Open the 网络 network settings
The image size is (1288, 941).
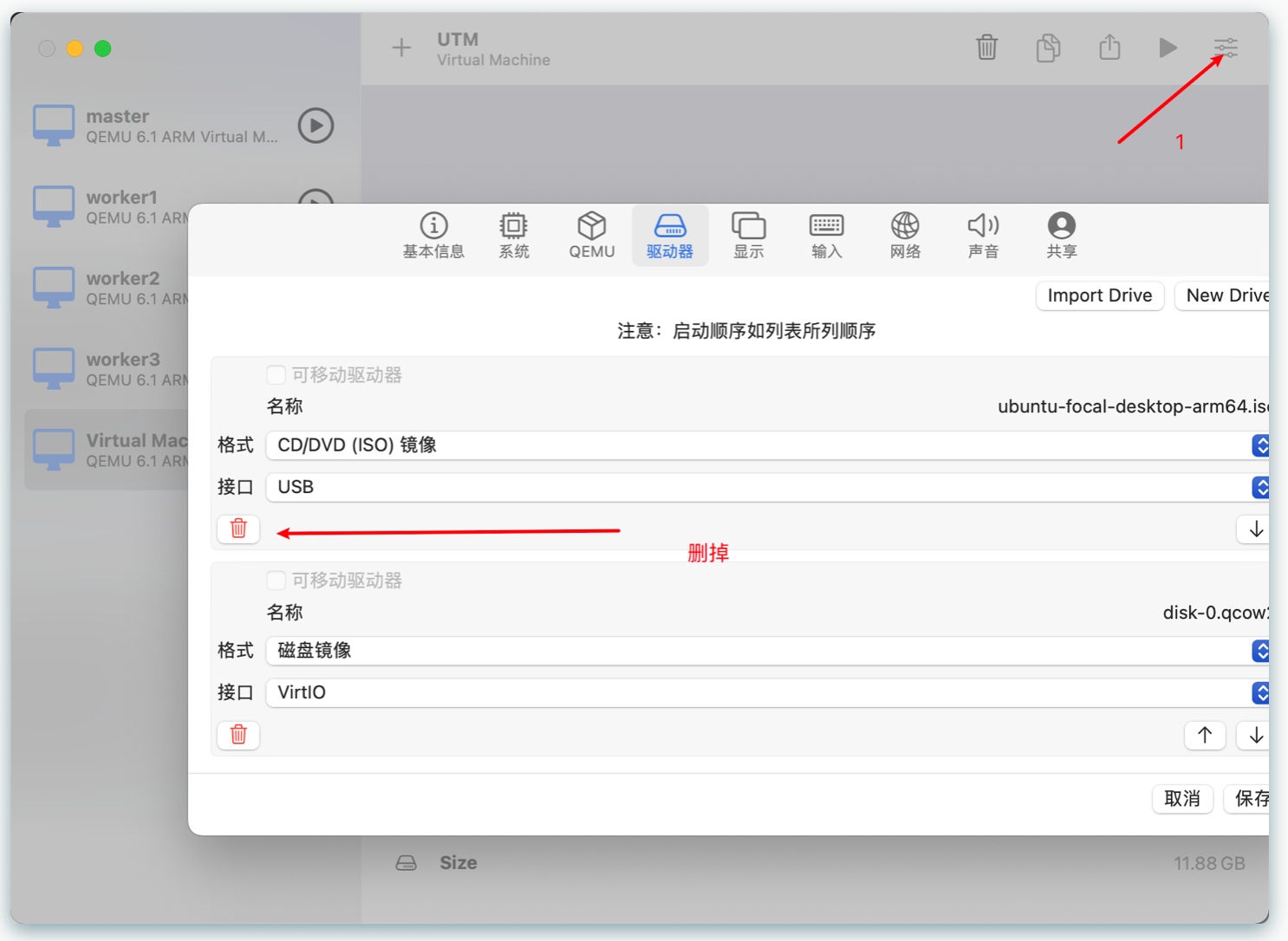905,235
